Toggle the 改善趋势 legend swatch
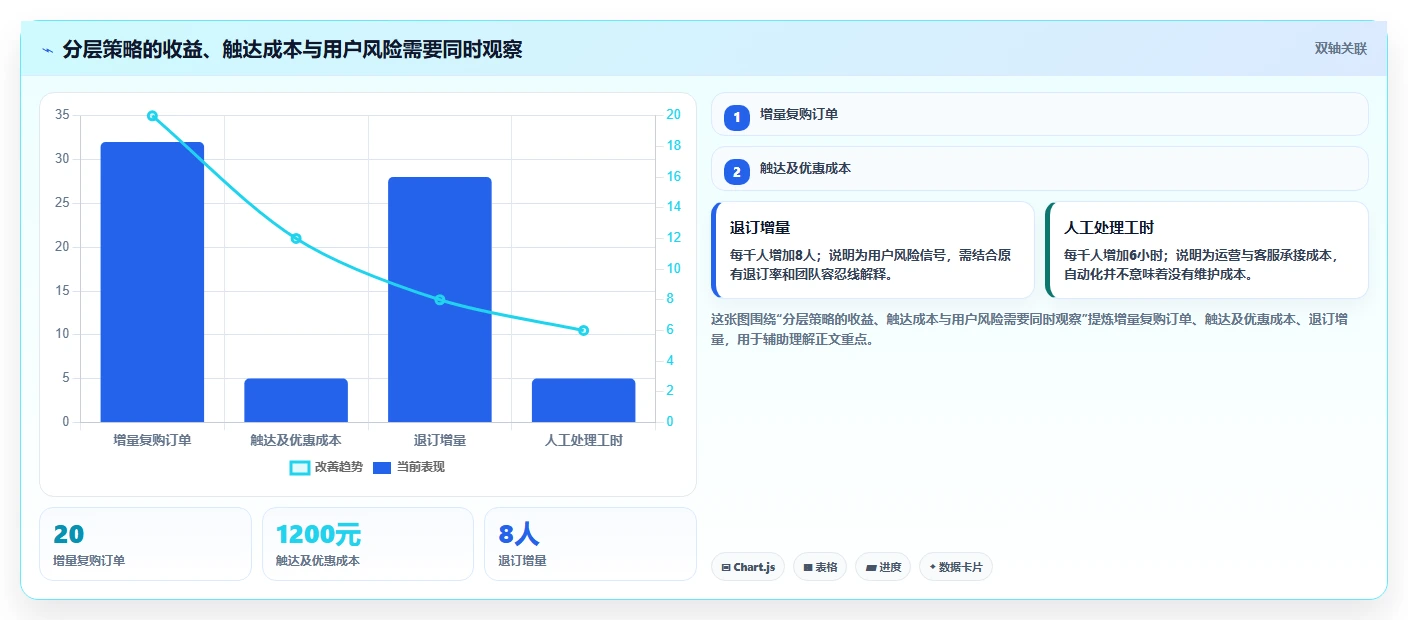The width and height of the screenshot is (1408, 620). pyautogui.click(x=300, y=467)
